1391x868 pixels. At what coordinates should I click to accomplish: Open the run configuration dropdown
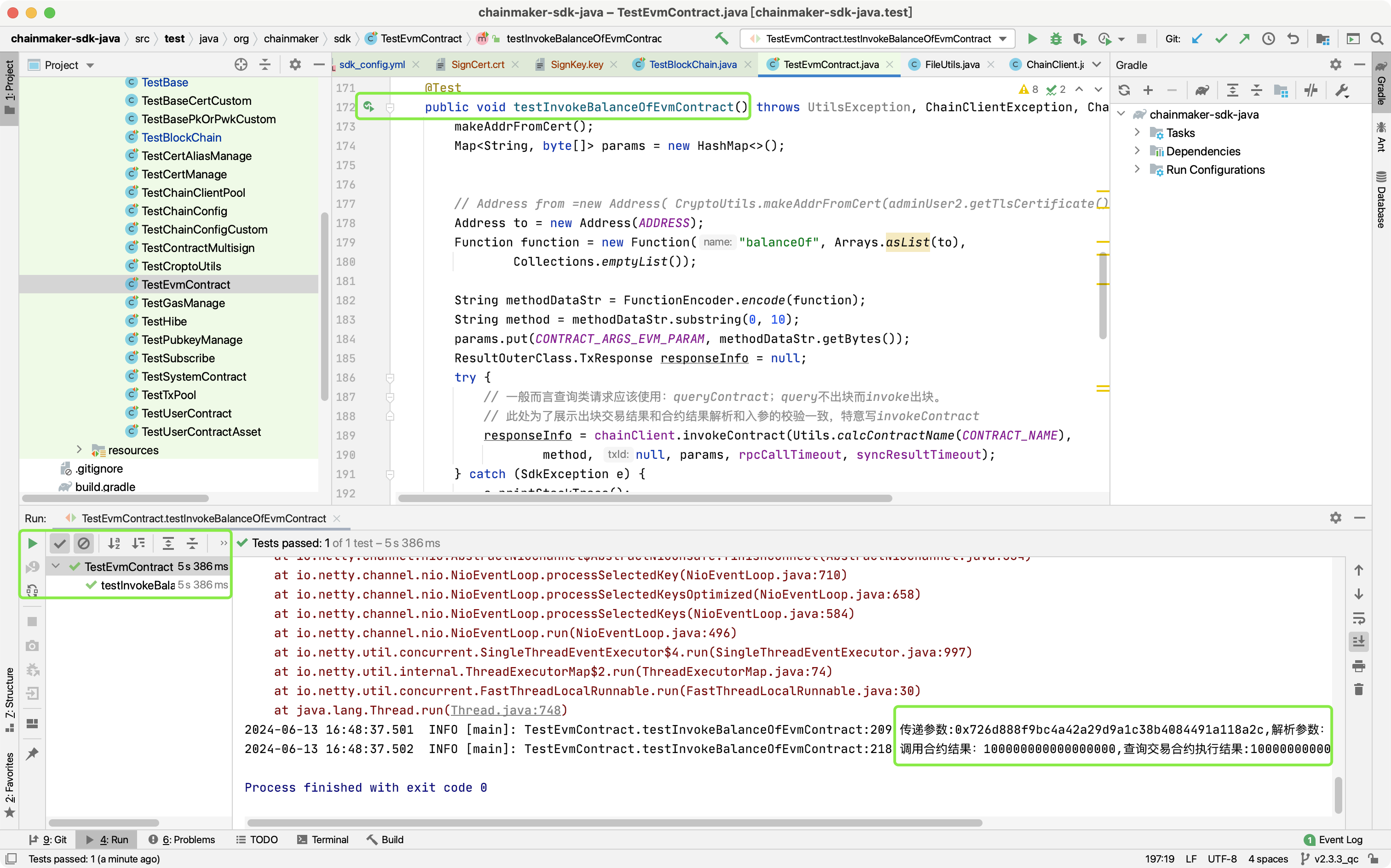1003,39
